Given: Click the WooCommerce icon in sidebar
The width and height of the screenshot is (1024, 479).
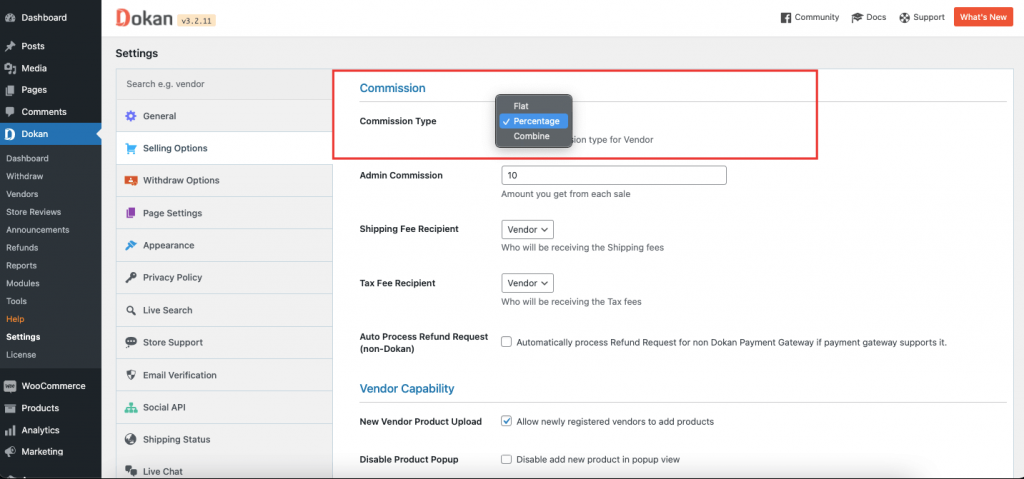Looking at the screenshot, I should pyautogui.click(x=10, y=386).
